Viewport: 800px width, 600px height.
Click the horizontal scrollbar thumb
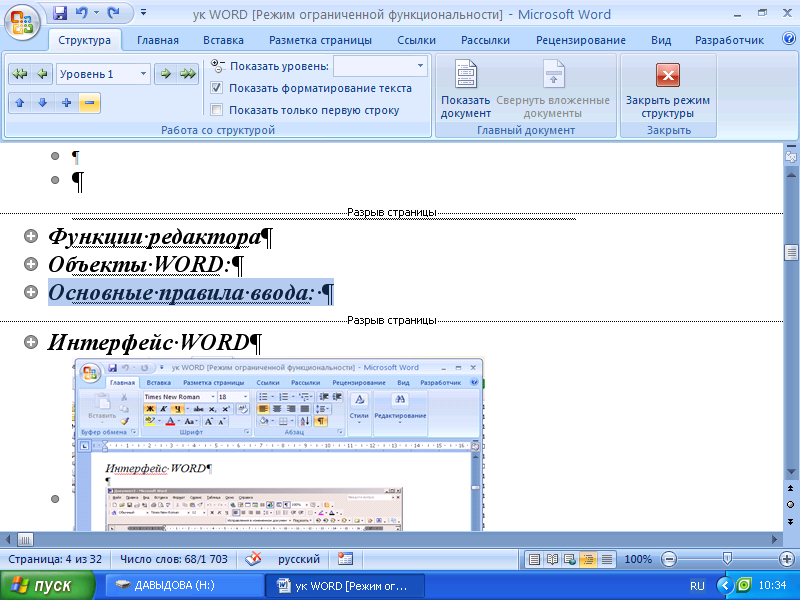pyautogui.click(x=25, y=539)
